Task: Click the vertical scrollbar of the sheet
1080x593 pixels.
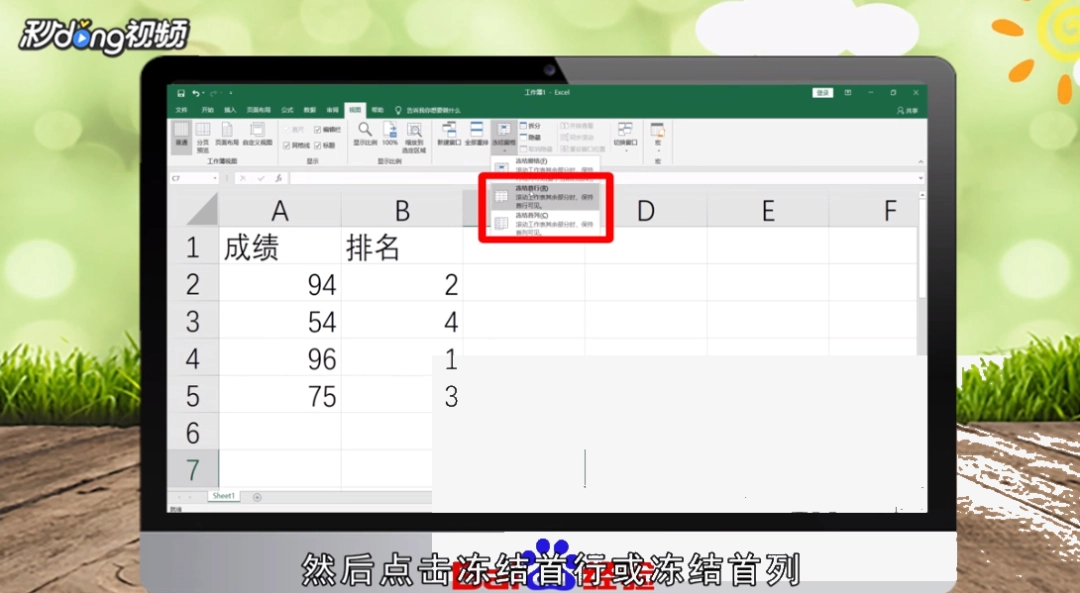Action: [x=922, y=248]
